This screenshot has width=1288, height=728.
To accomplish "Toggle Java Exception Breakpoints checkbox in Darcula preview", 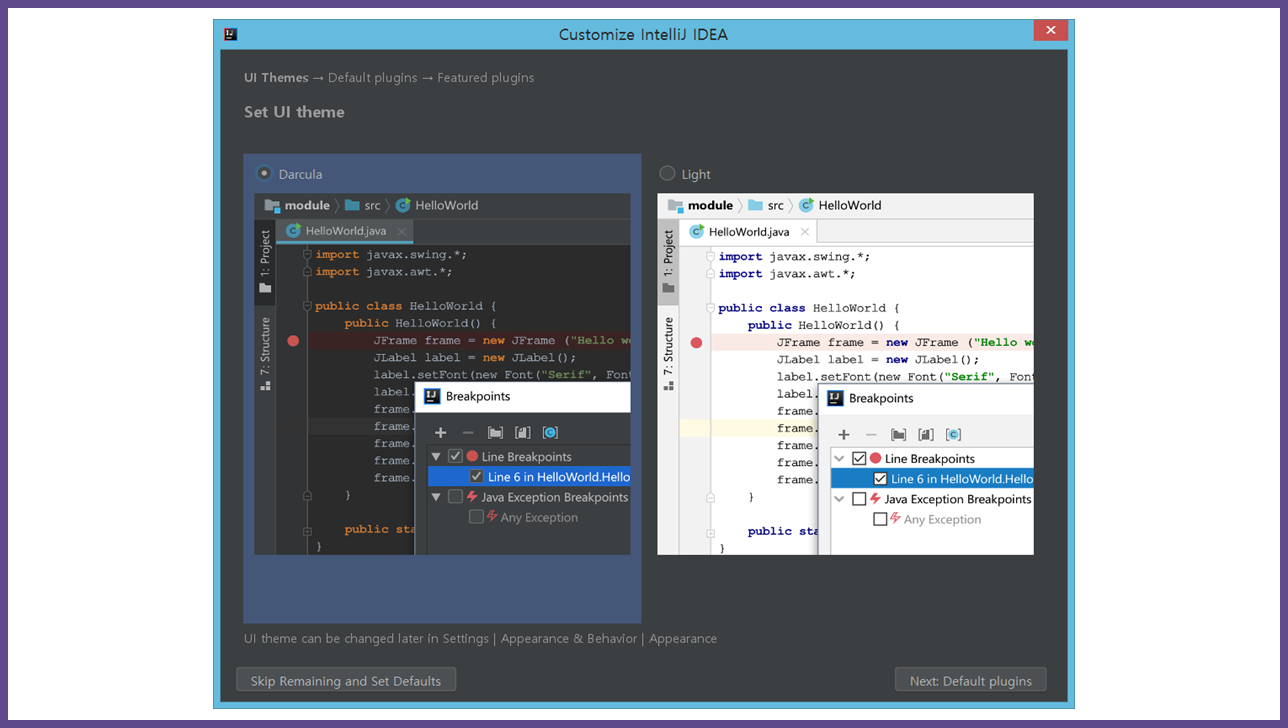I will 455,497.
